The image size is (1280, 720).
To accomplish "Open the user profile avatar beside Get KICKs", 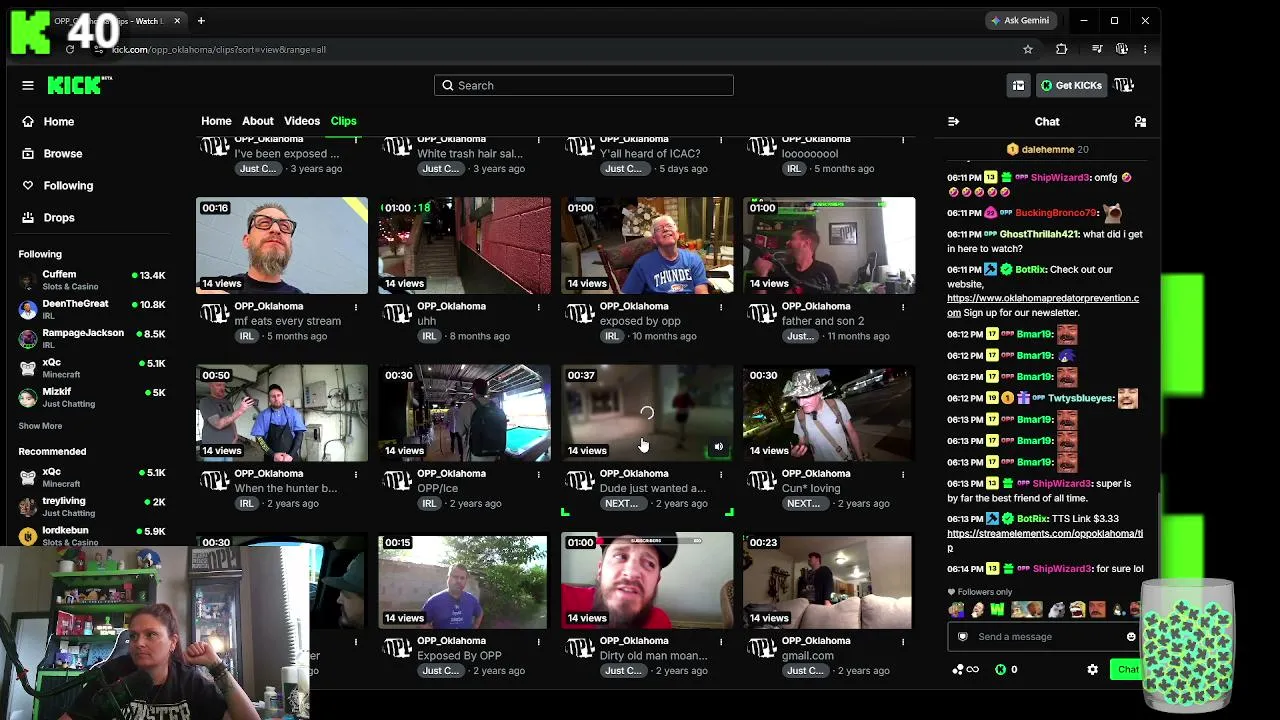I will point(1124,85).
